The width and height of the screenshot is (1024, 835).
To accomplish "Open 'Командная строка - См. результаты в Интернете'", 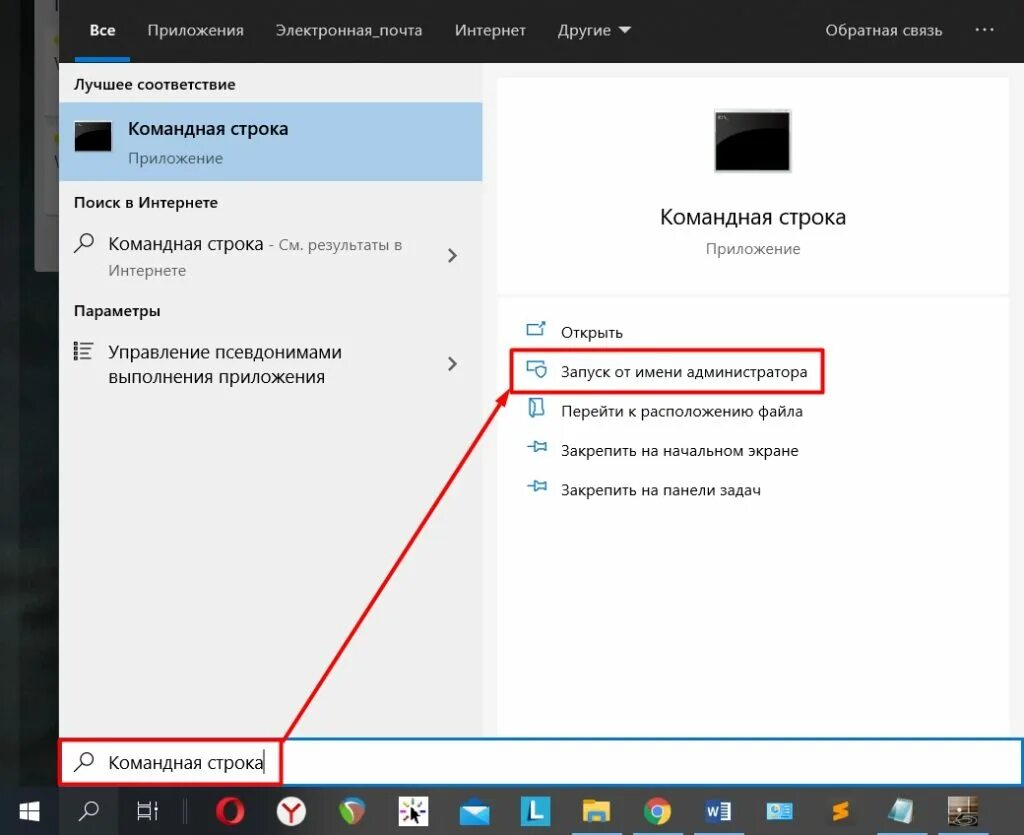I will point(271,256).
